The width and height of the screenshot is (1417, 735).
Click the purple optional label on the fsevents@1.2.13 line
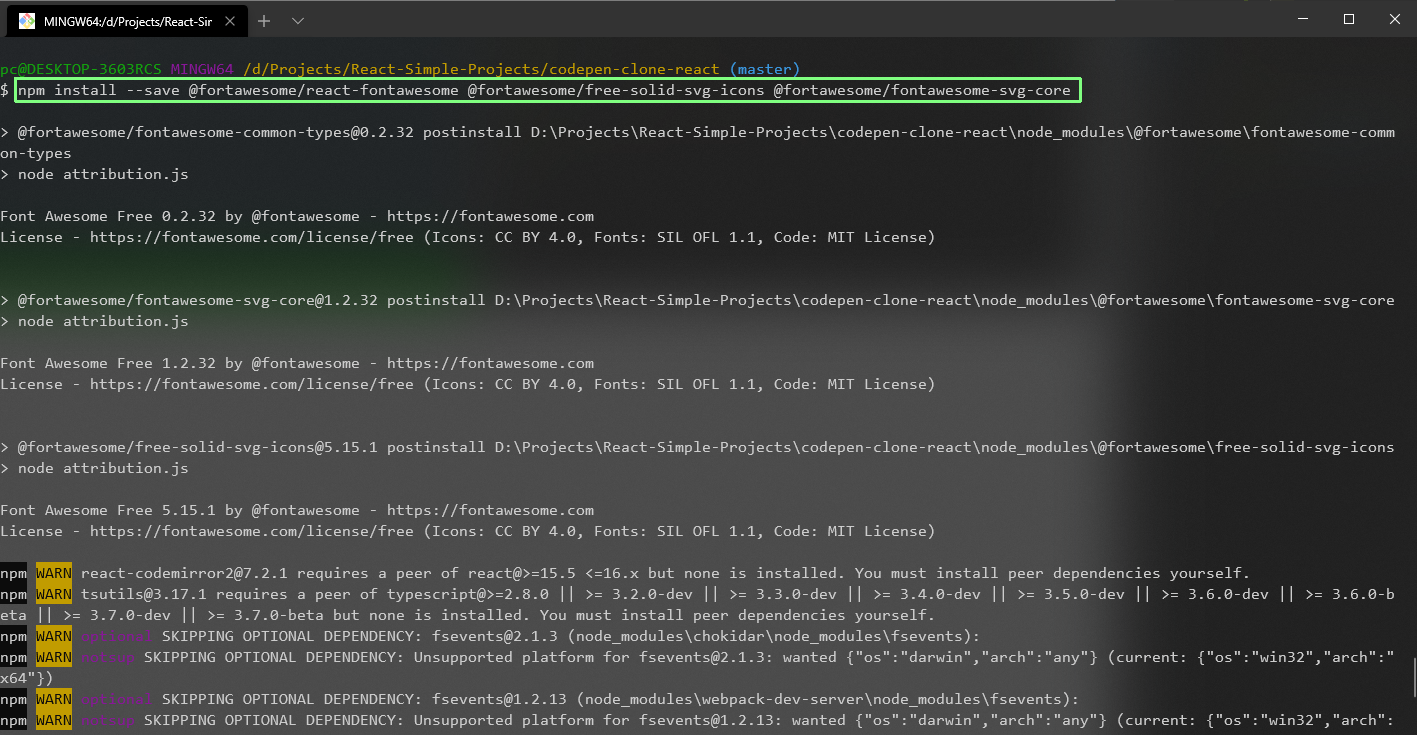coord(117,699)
